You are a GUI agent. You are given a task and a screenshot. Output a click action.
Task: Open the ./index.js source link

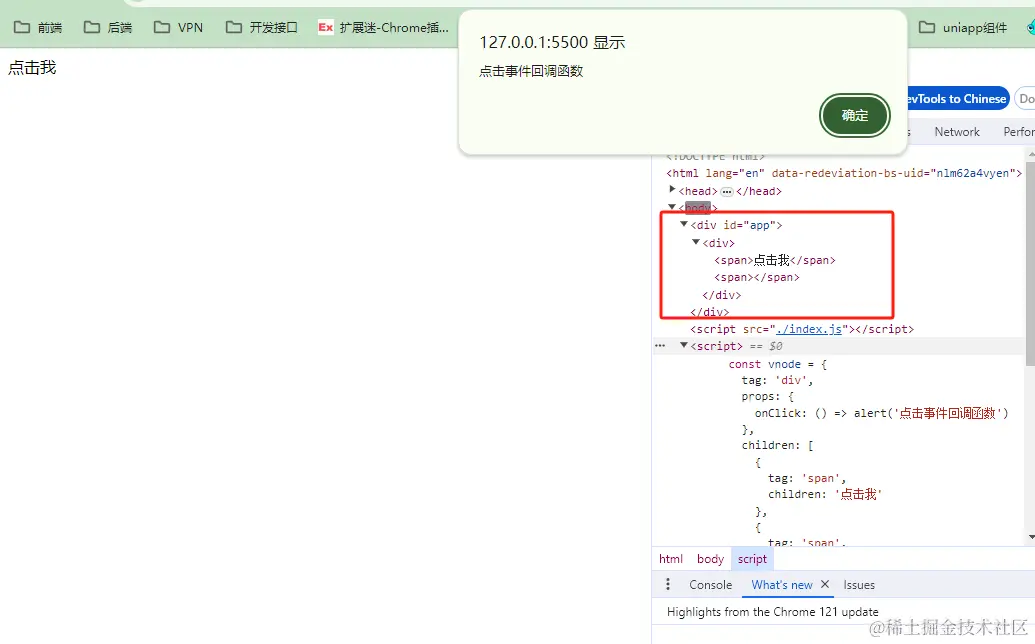pyautogui.click(x=809, y=329)
